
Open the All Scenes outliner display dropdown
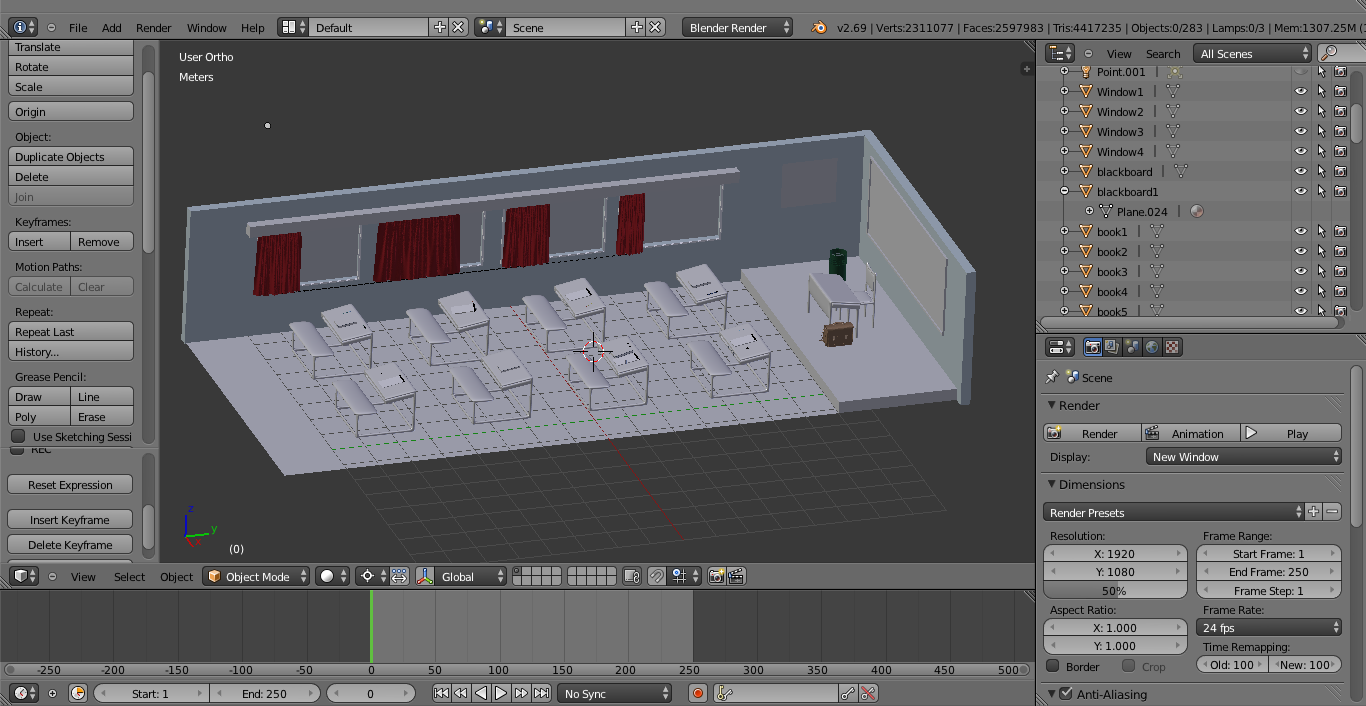pyautogui.click(x=1252, y=53)
